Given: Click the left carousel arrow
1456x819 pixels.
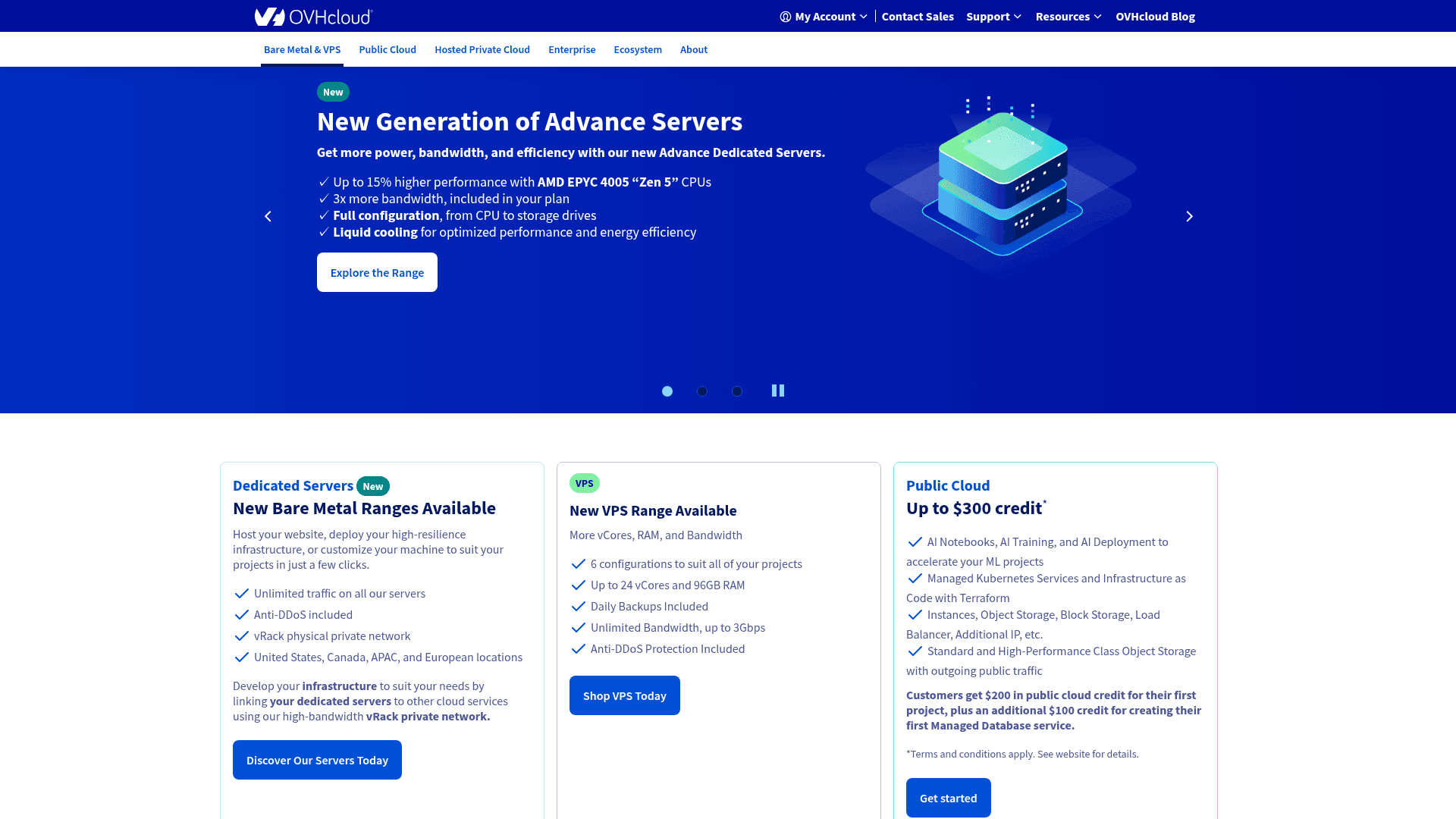Looking at the screenshot, I should click(268, 216).
